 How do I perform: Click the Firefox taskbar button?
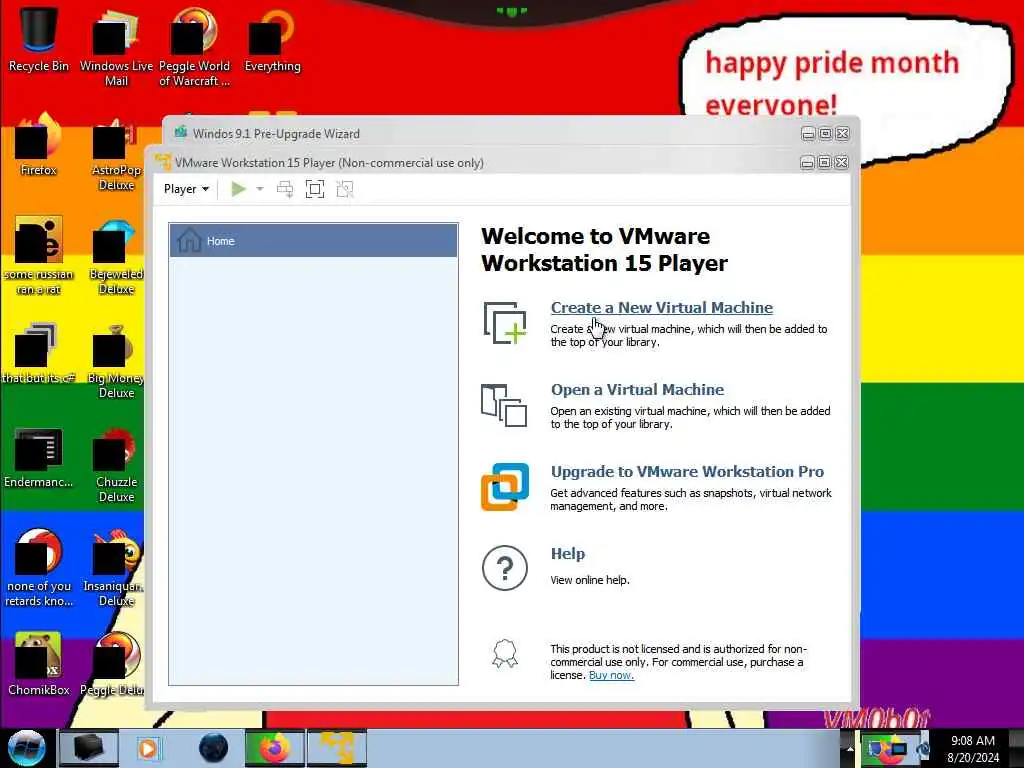click(x=274, y=748)
